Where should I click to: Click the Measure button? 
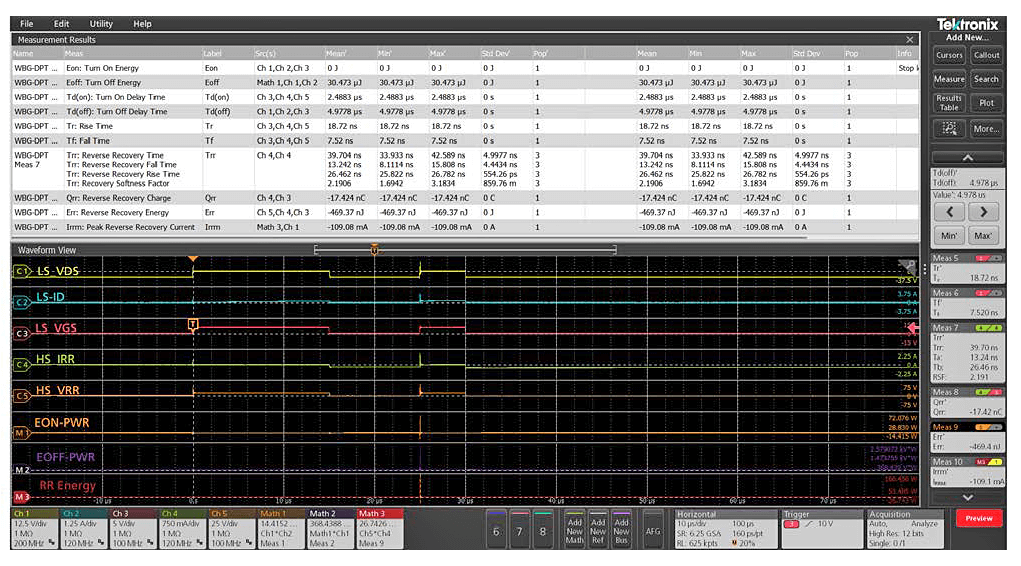(x=949, y=79)
